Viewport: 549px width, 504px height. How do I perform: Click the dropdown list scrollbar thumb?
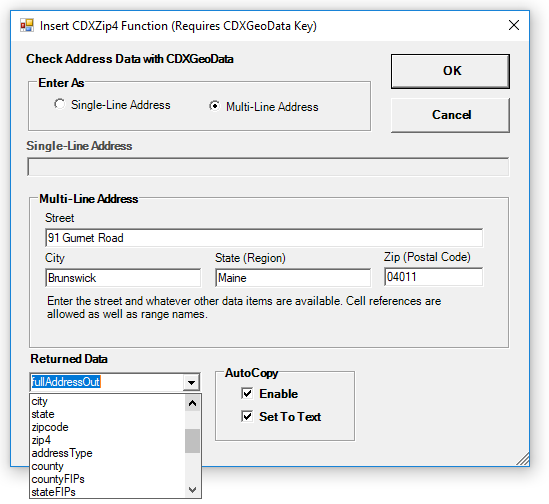(192, 441)
